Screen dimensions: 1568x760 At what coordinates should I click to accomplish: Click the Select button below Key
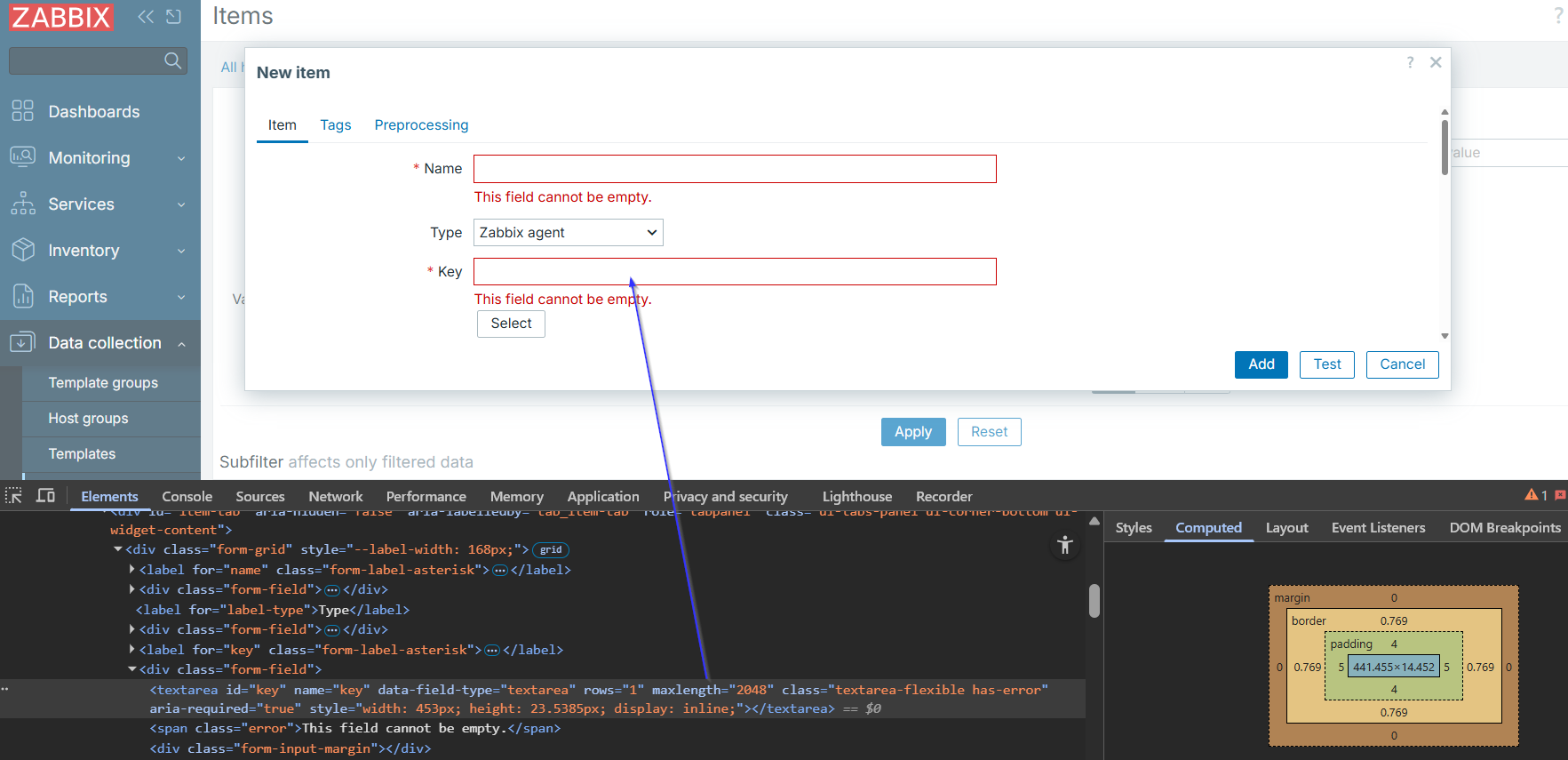511,324
